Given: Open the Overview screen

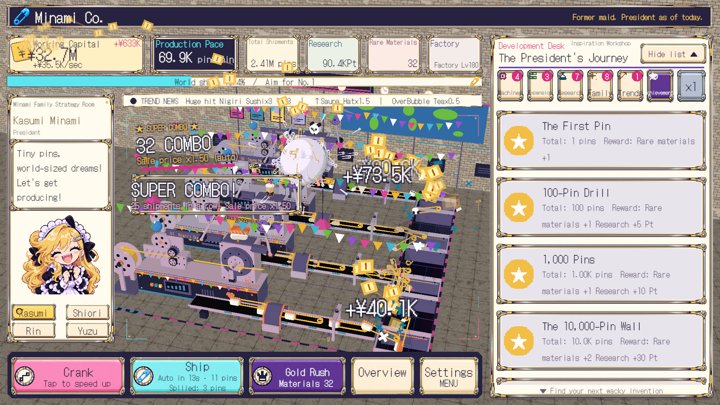Looking at the screenshot, I should [382, 376].
